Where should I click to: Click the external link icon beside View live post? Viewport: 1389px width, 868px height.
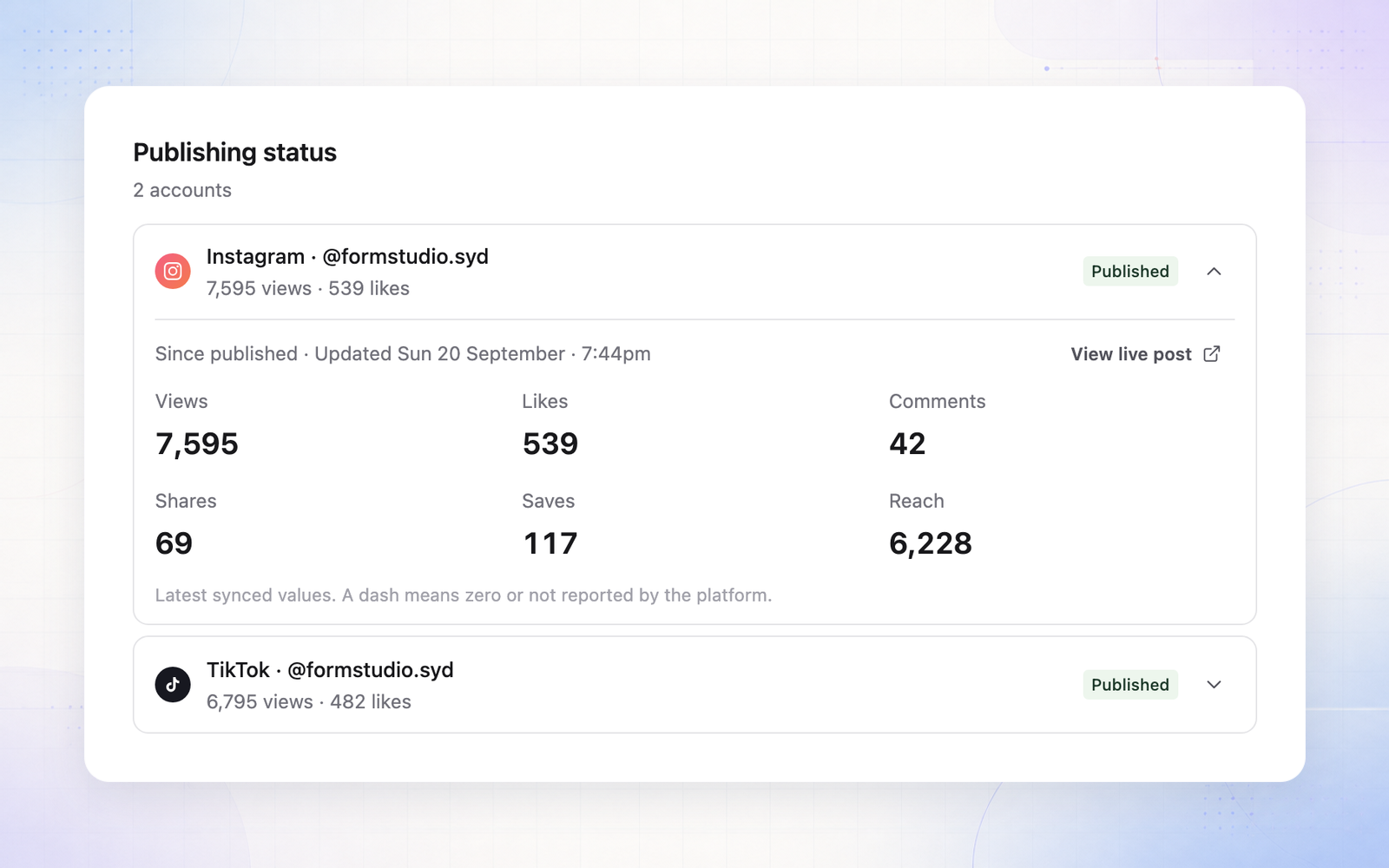coord(1212,354)
